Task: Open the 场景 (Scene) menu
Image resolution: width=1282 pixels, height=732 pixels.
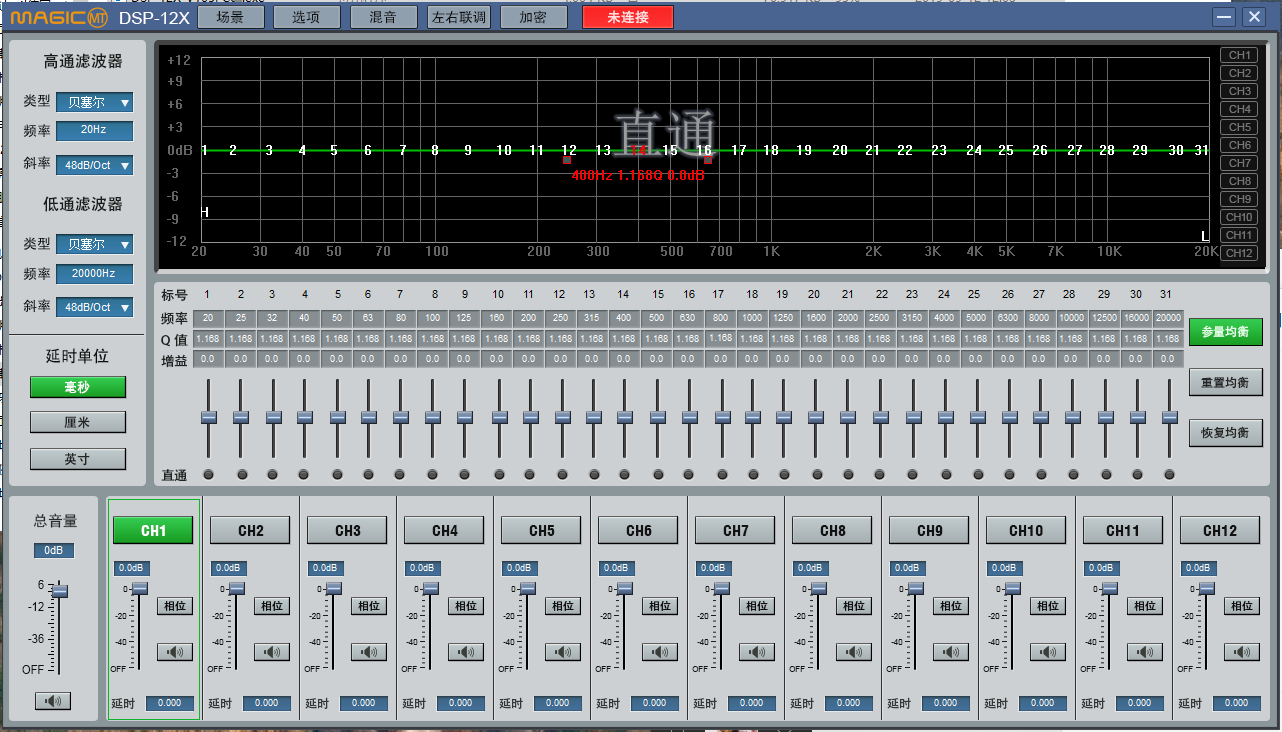Action: click(x=231, y=17)
